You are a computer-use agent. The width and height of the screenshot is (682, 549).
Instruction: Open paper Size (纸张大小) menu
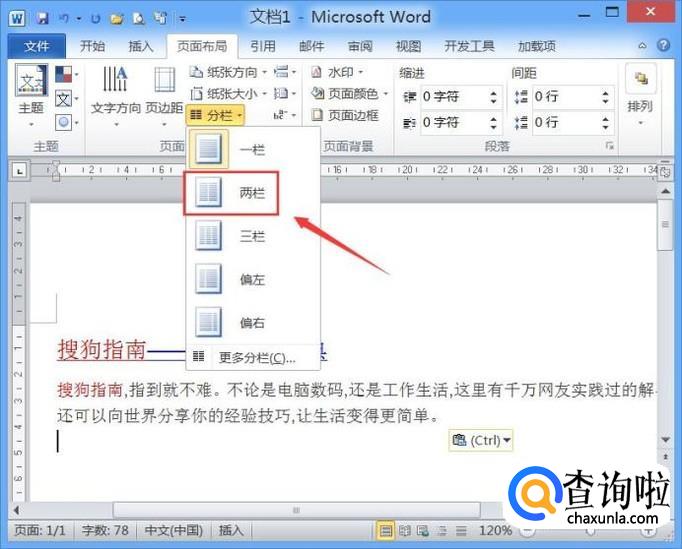(x=228, y=94)
